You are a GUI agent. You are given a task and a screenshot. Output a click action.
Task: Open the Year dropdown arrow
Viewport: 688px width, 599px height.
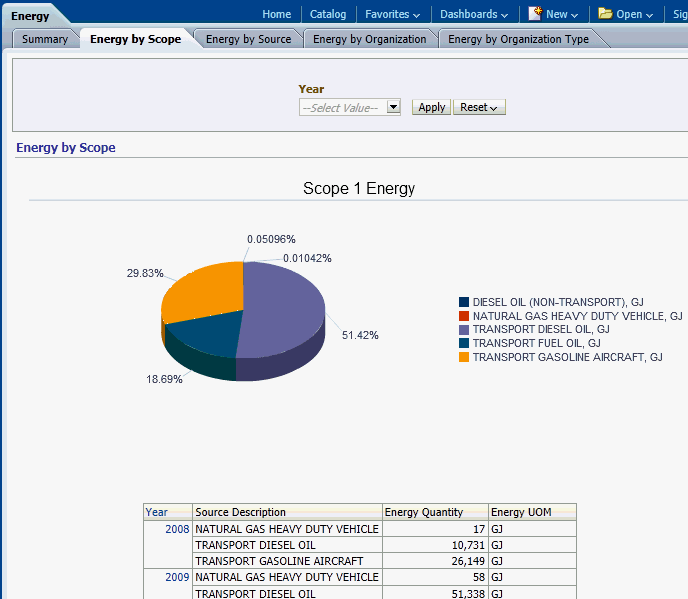(393, 107)
